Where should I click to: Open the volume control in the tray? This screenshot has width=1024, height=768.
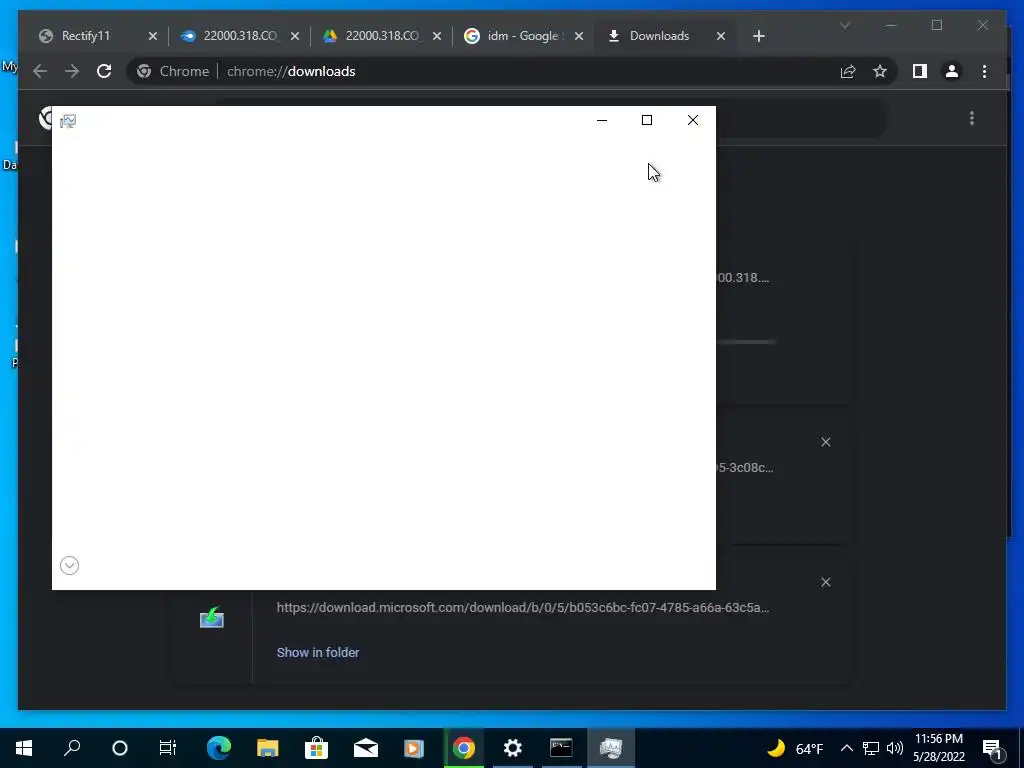895,748
